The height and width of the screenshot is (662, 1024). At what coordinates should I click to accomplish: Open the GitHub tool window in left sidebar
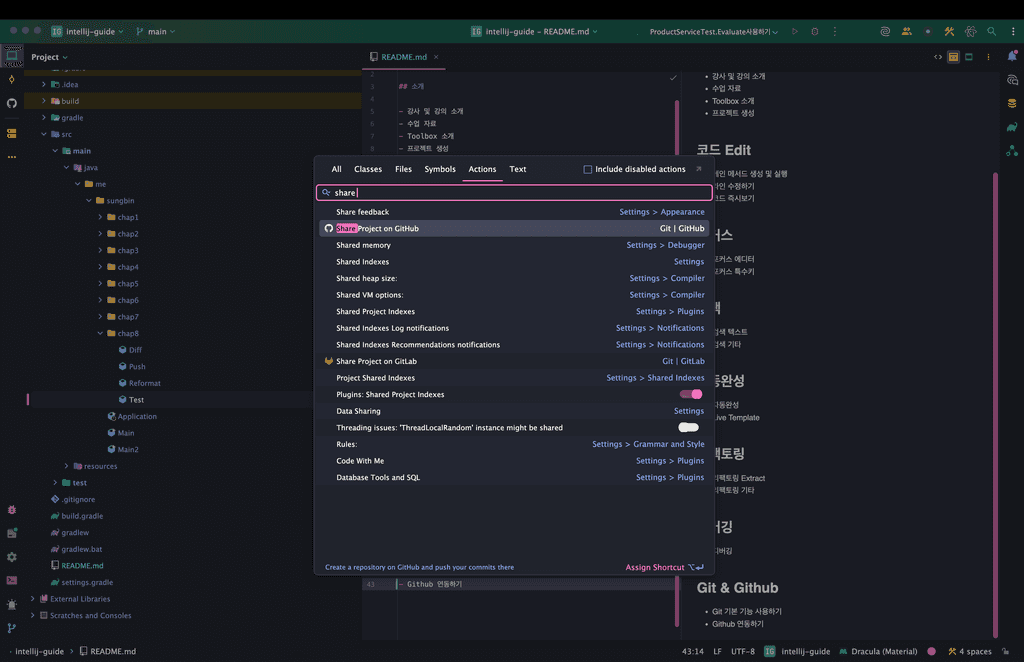[x=12, y=103]
